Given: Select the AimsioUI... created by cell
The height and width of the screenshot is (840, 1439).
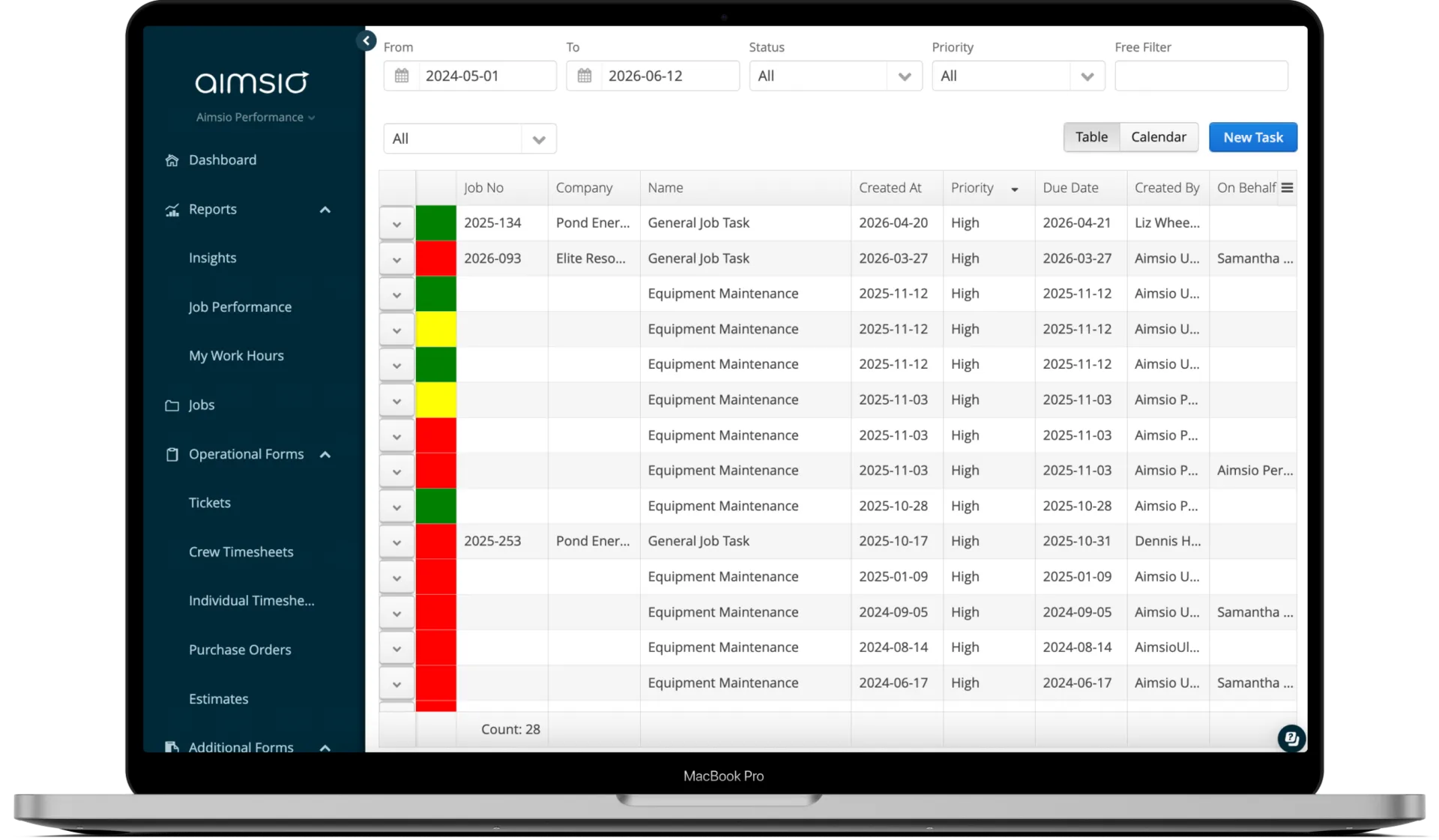Looking at the screenshot, I should 1168,647.
